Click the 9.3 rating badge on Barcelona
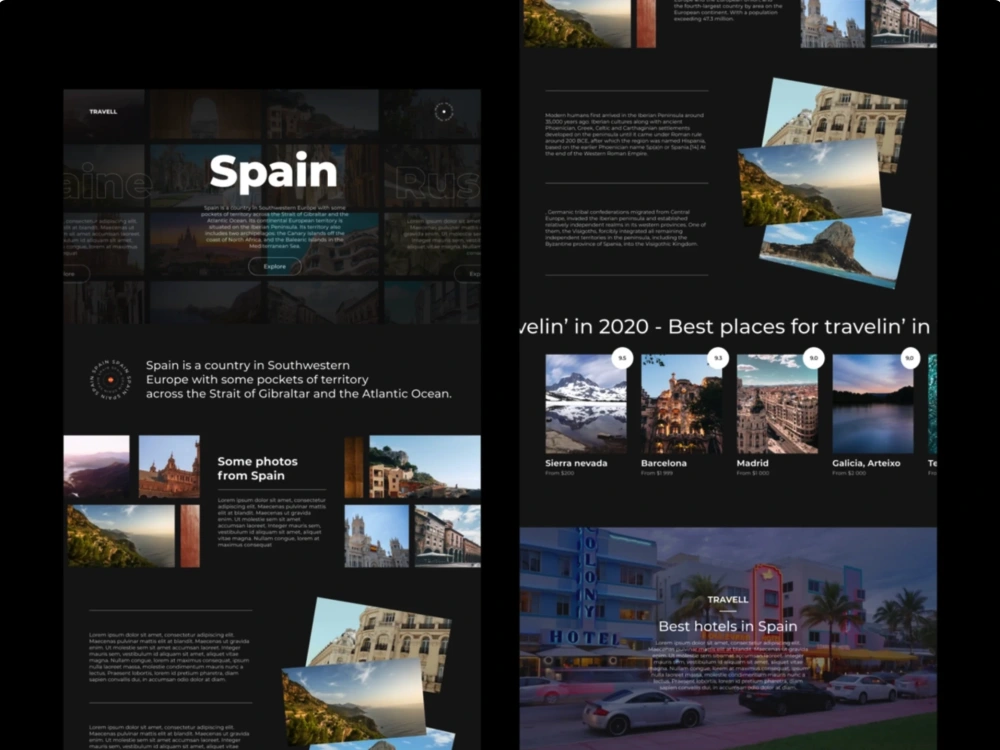Image resolution: width=1000 pixels, height=750 pixels. (x=716, y=358)
